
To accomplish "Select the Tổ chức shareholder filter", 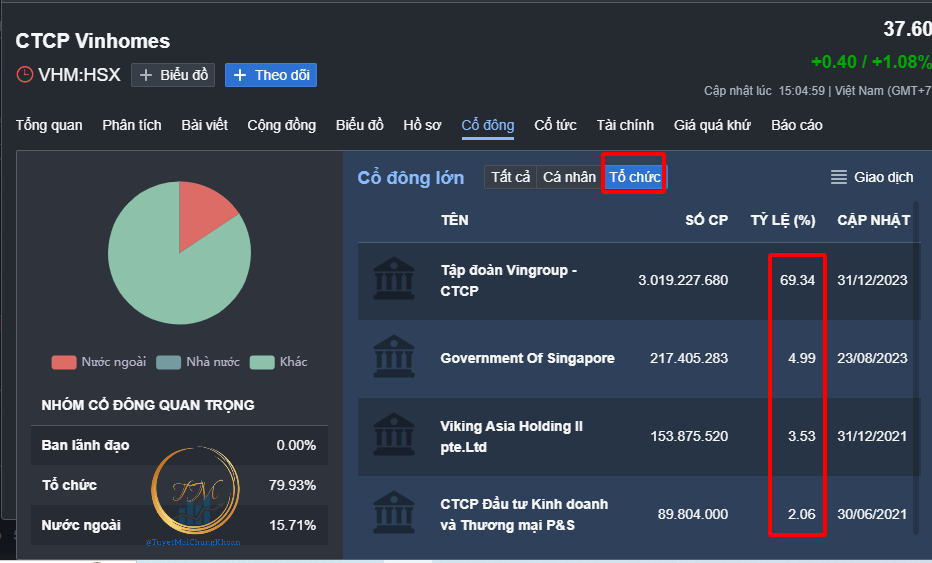I will (x=634, y=177).
